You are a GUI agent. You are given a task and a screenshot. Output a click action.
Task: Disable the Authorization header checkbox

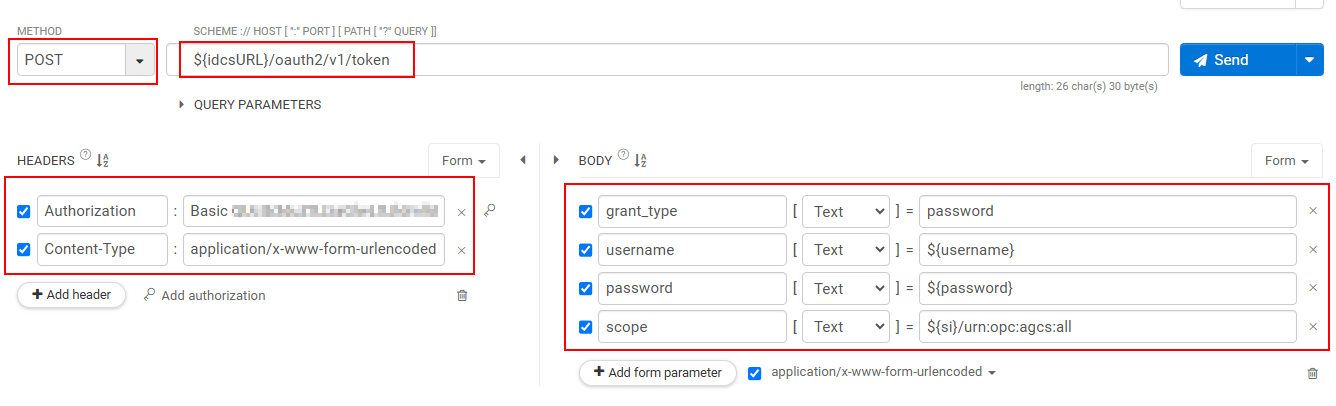coord(24,211)
